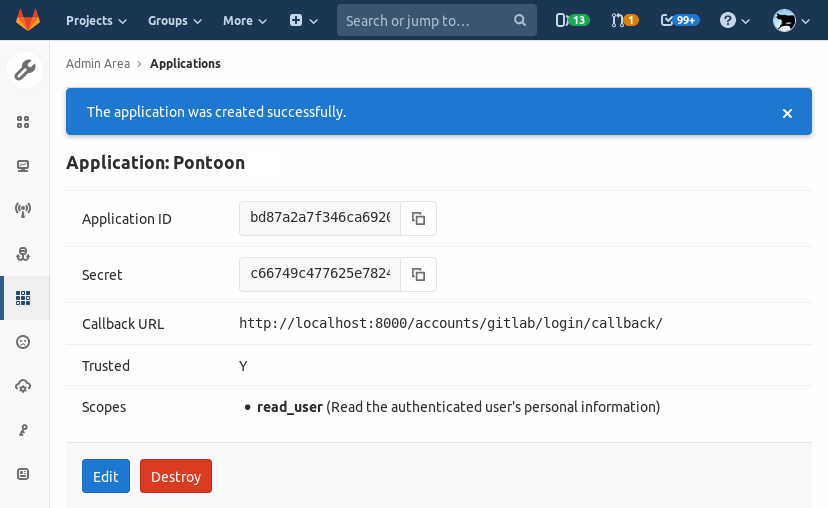
Task: Dismiss the application created successfully alert
Action: click(787, 114)
